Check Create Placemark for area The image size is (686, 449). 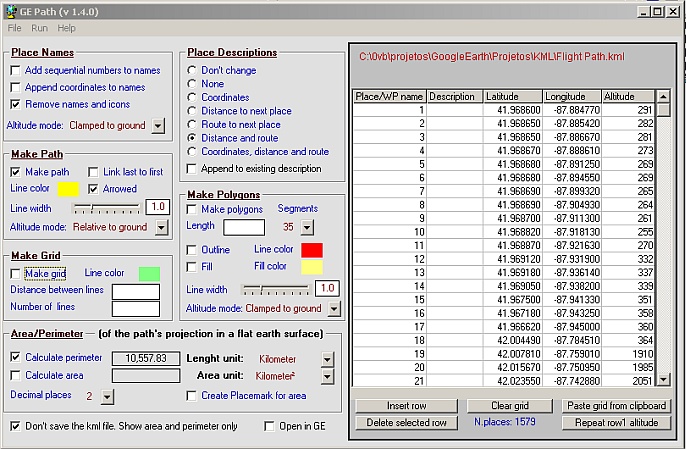click(x=192, y=396)
